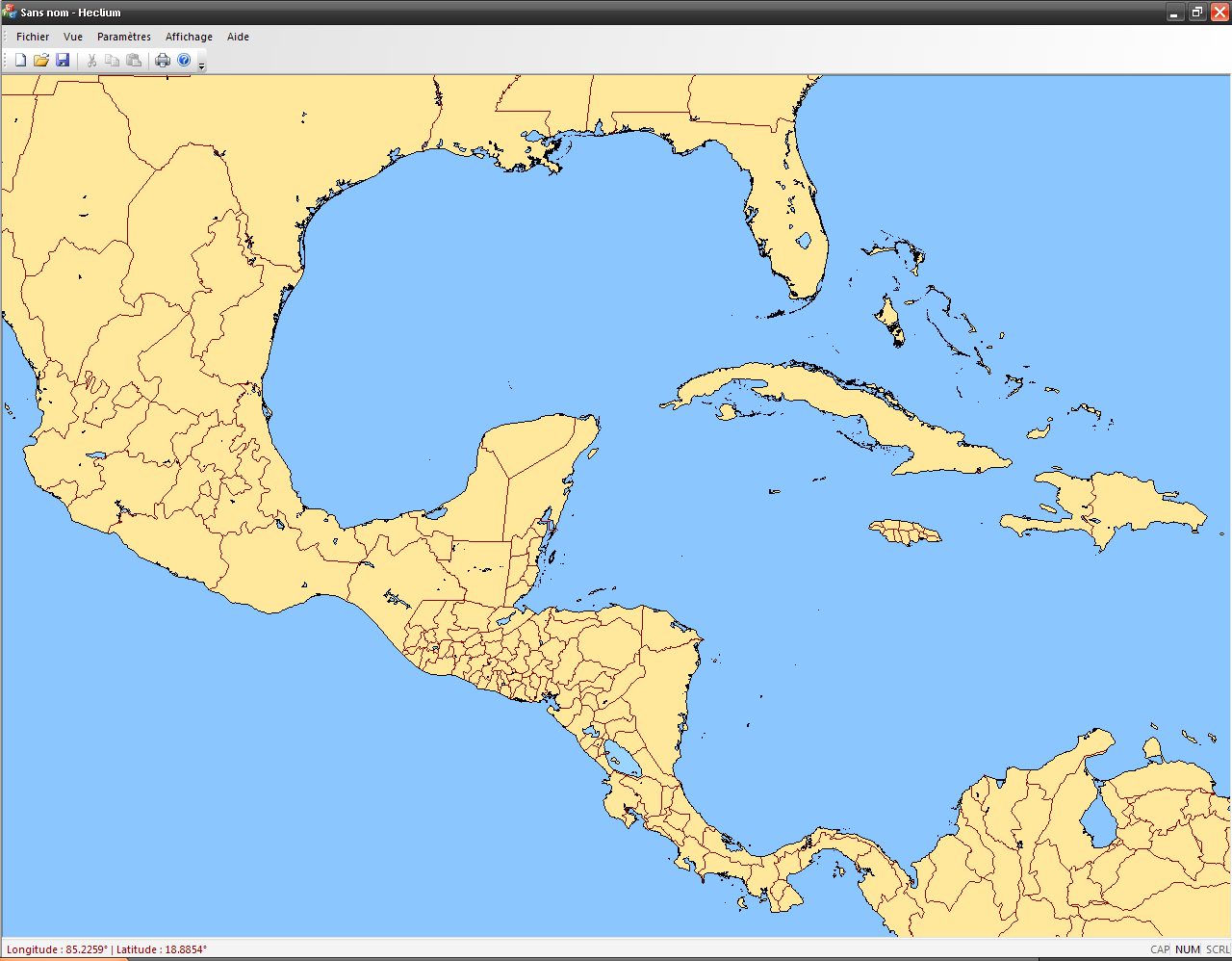Restore down the Heclium window

pos(1196,13)
